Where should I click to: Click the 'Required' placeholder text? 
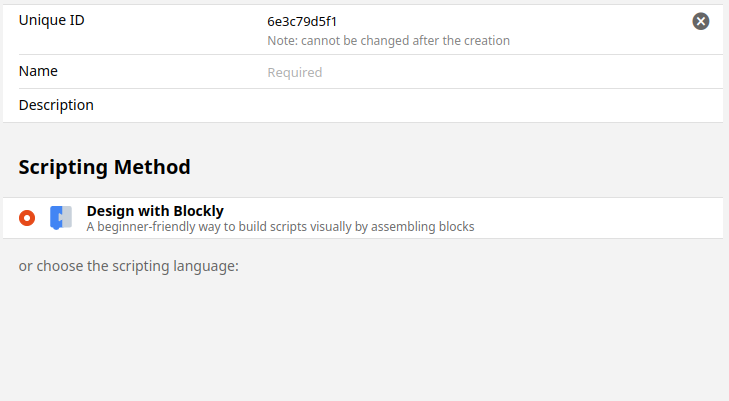(x=294, y=72)
